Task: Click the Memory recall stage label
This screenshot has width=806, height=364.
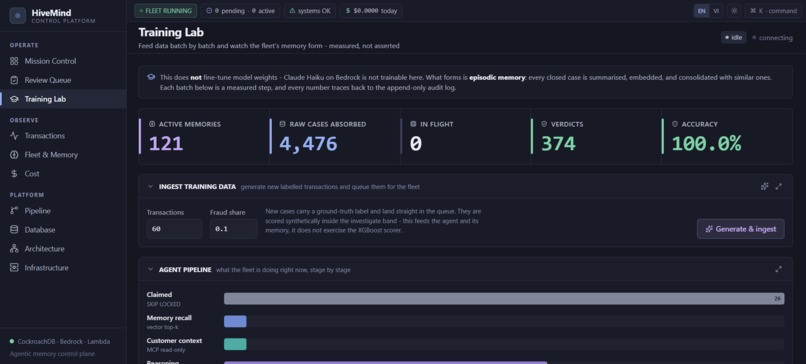Action: pos(169,322)
